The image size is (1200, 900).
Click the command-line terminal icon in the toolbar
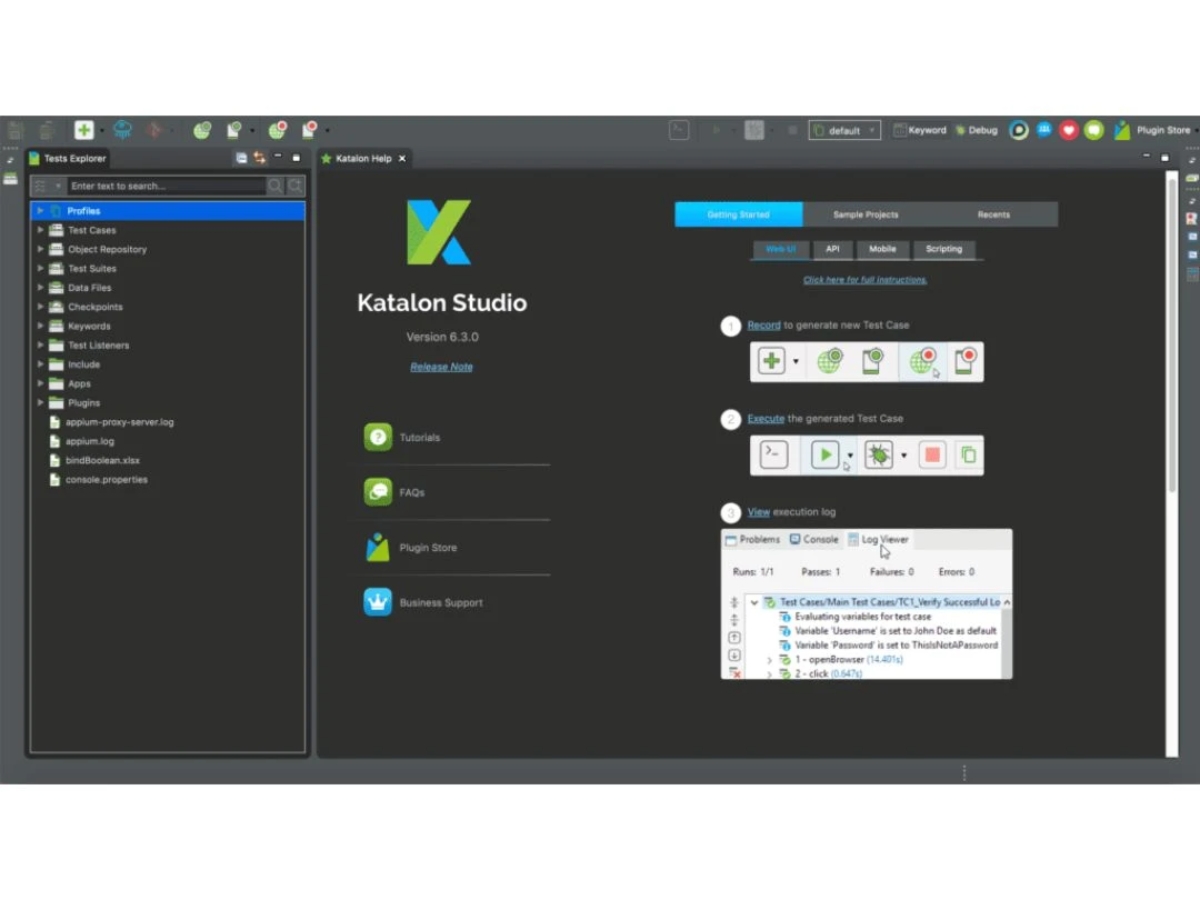(679, 130)
